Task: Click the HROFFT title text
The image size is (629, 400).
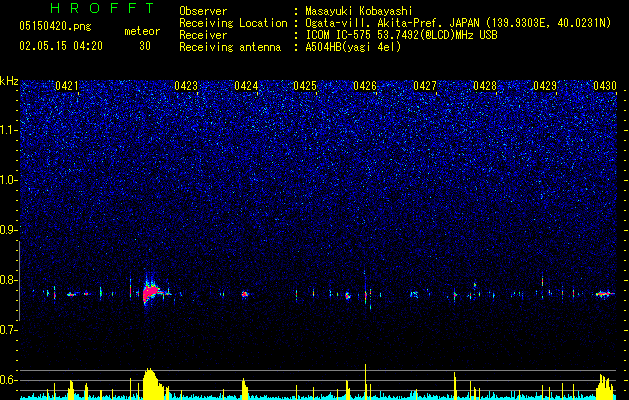Action: coord(103,8)
